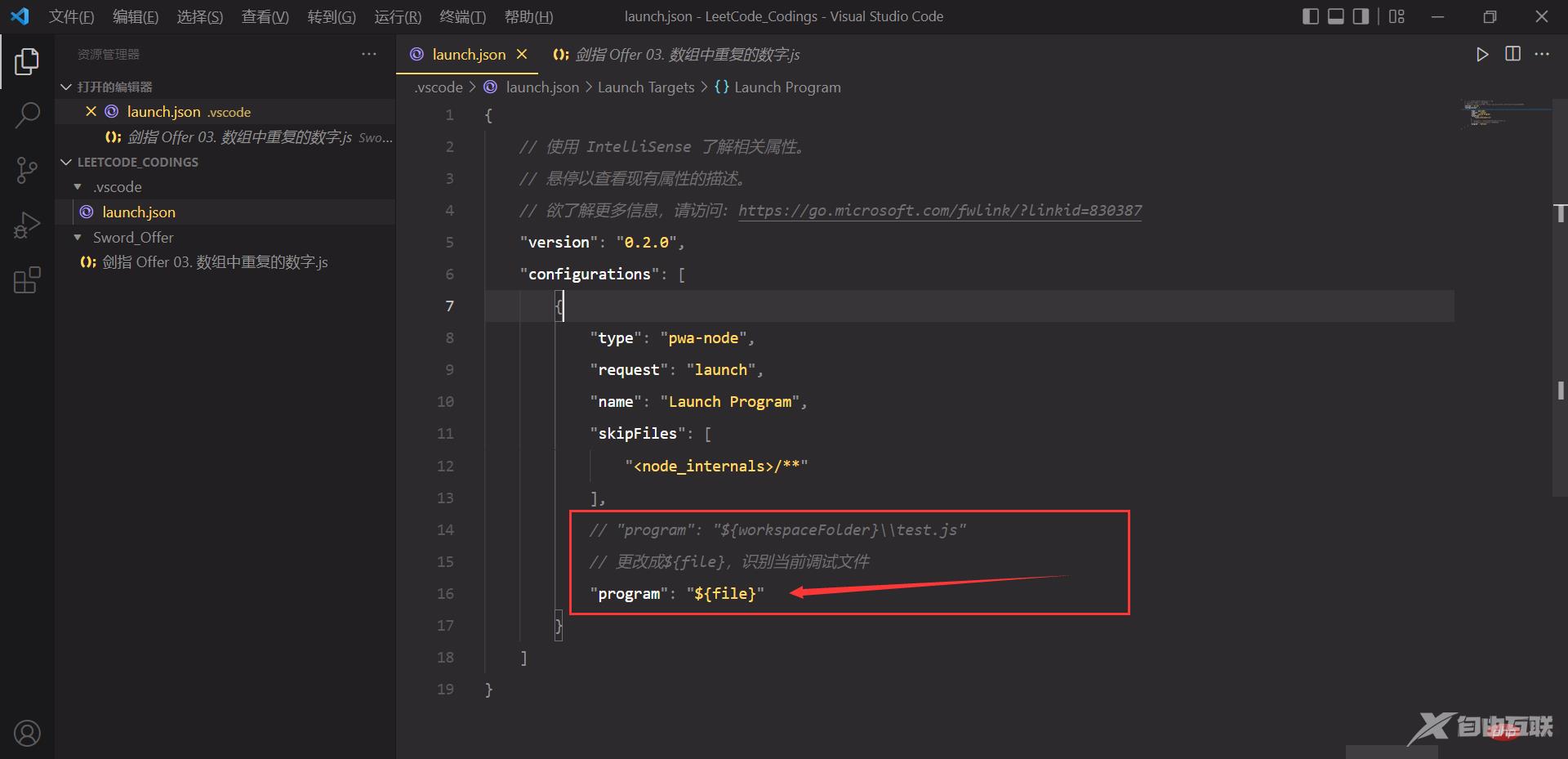Open 文件(F) menu

click(71, 16)
